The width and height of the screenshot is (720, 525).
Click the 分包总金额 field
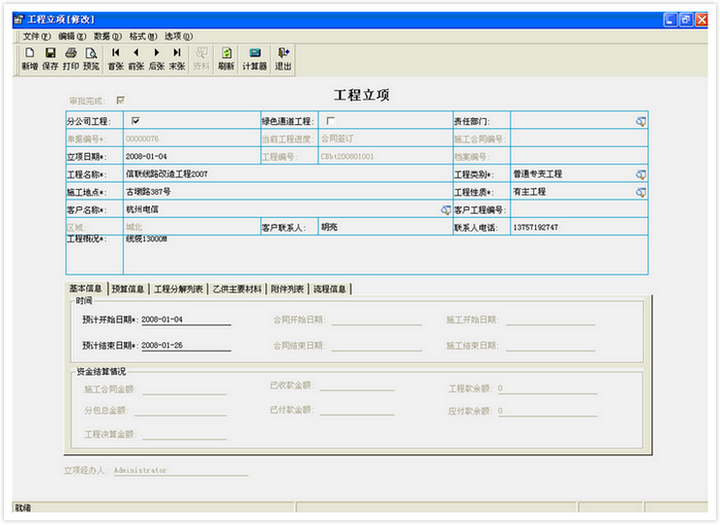[180, 411]
